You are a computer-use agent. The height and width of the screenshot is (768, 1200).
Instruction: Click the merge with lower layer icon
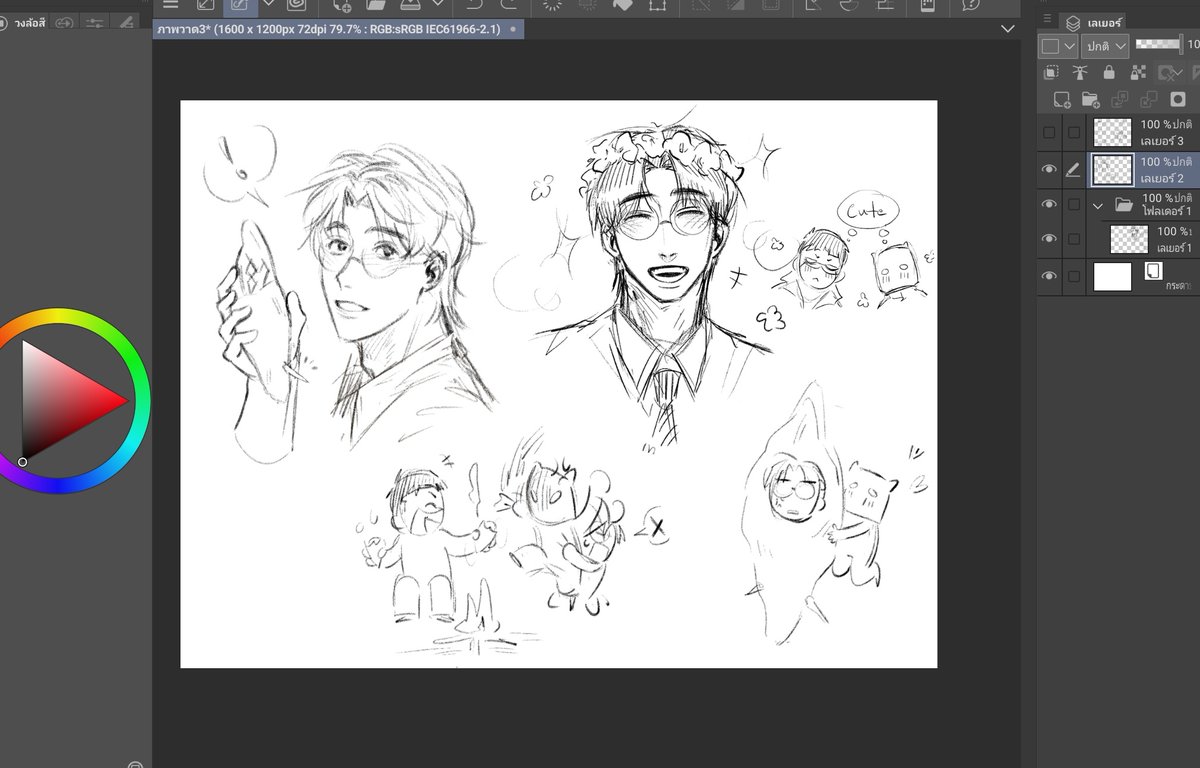tap(1149, 99)
